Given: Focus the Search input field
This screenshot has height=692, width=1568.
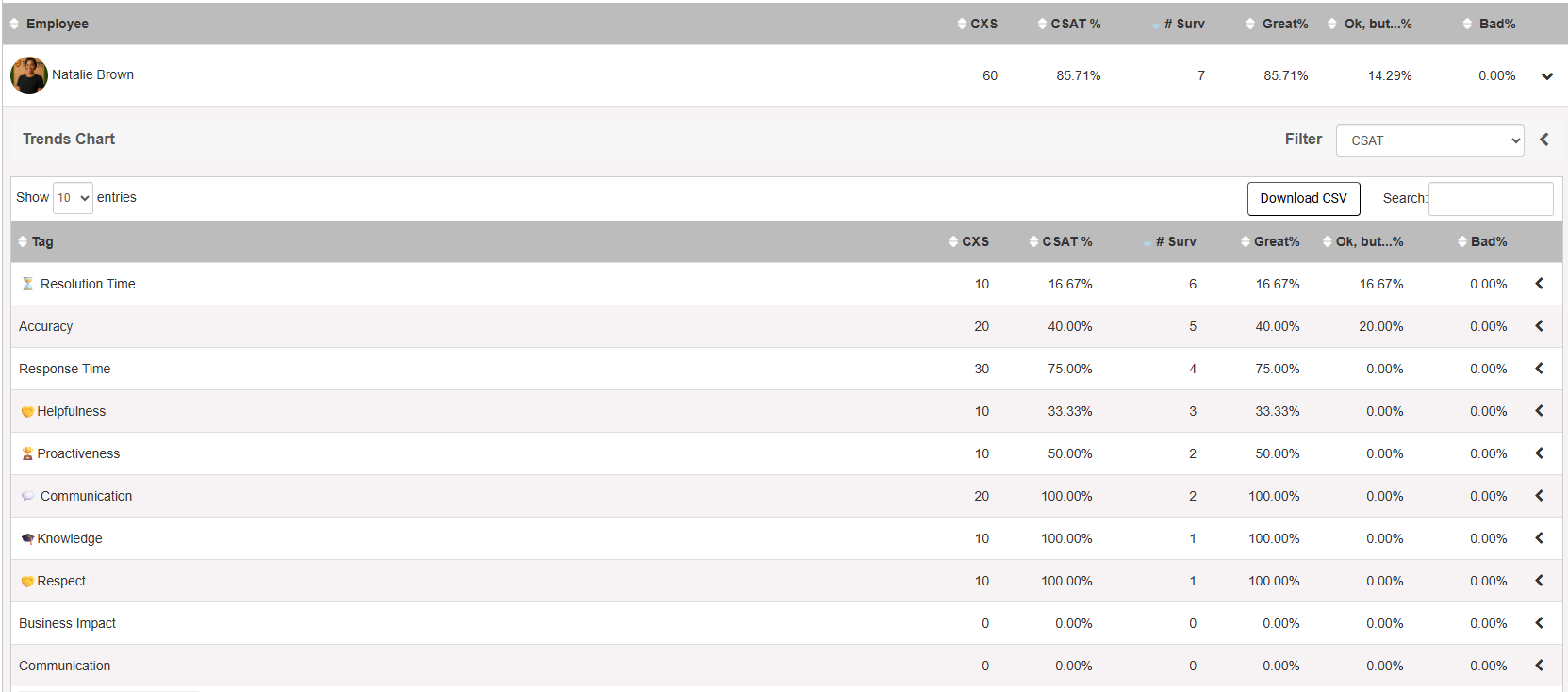Looking at the screenshot, I should 1491,199.
